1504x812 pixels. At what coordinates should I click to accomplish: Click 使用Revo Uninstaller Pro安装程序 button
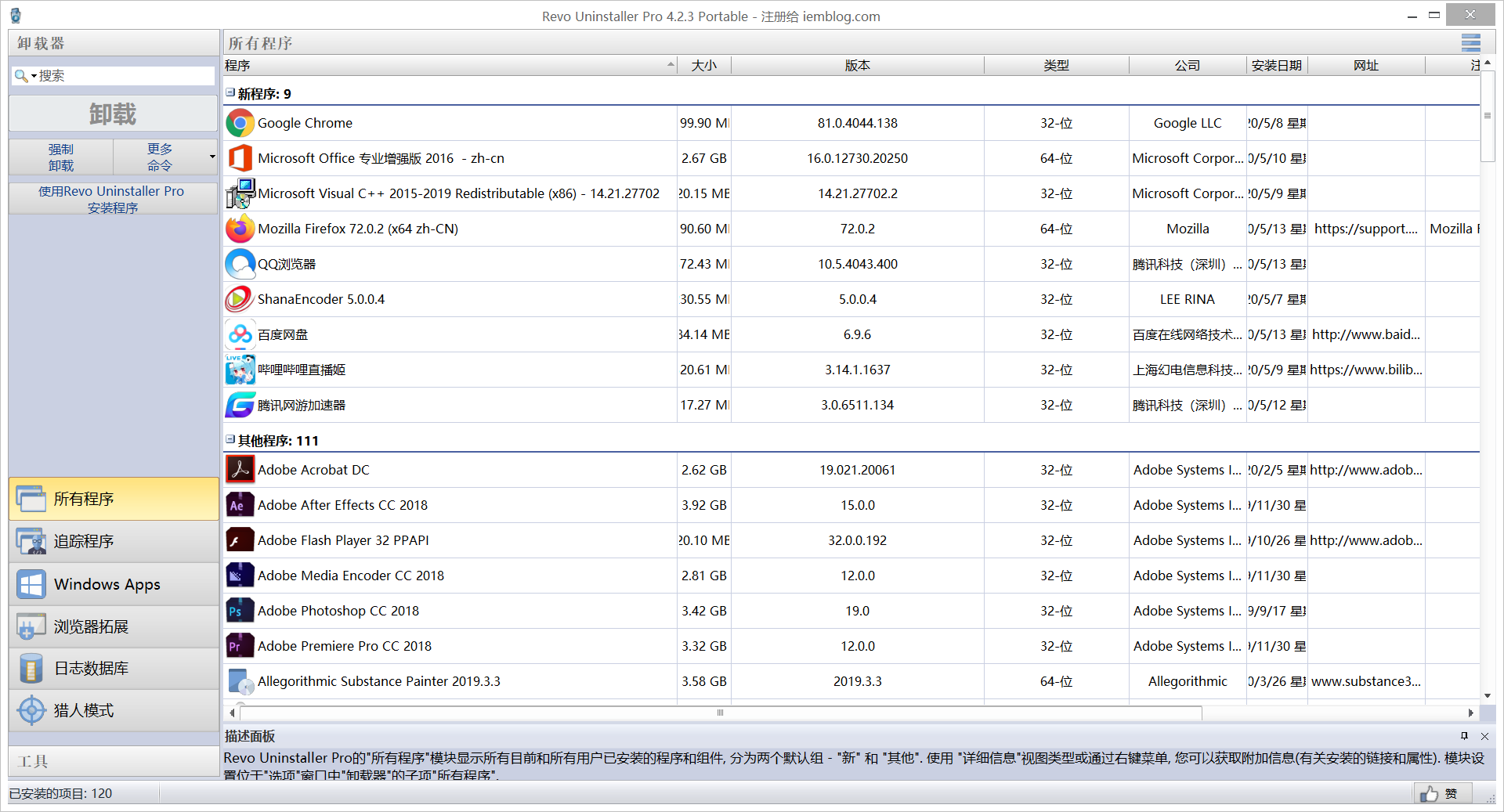pyautogui.click(x=114, y=199)
